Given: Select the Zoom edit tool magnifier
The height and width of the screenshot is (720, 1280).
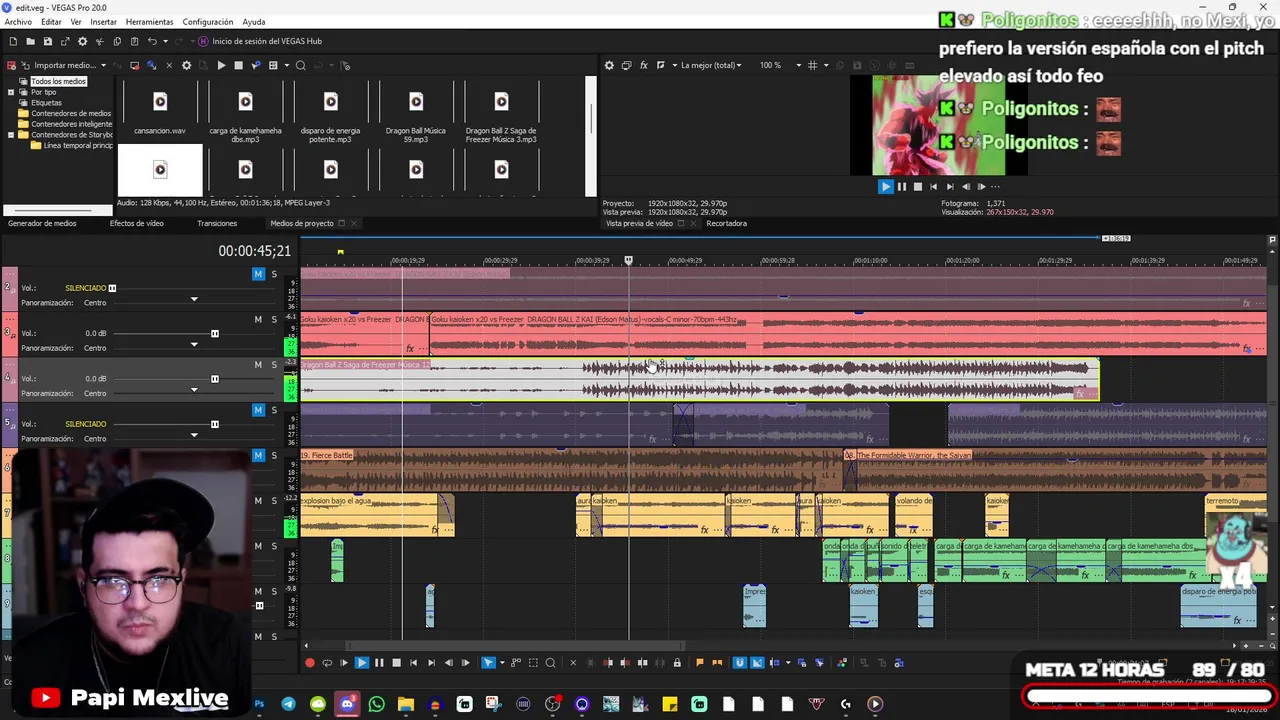Looking at the screenshot, I should [550, 662].
